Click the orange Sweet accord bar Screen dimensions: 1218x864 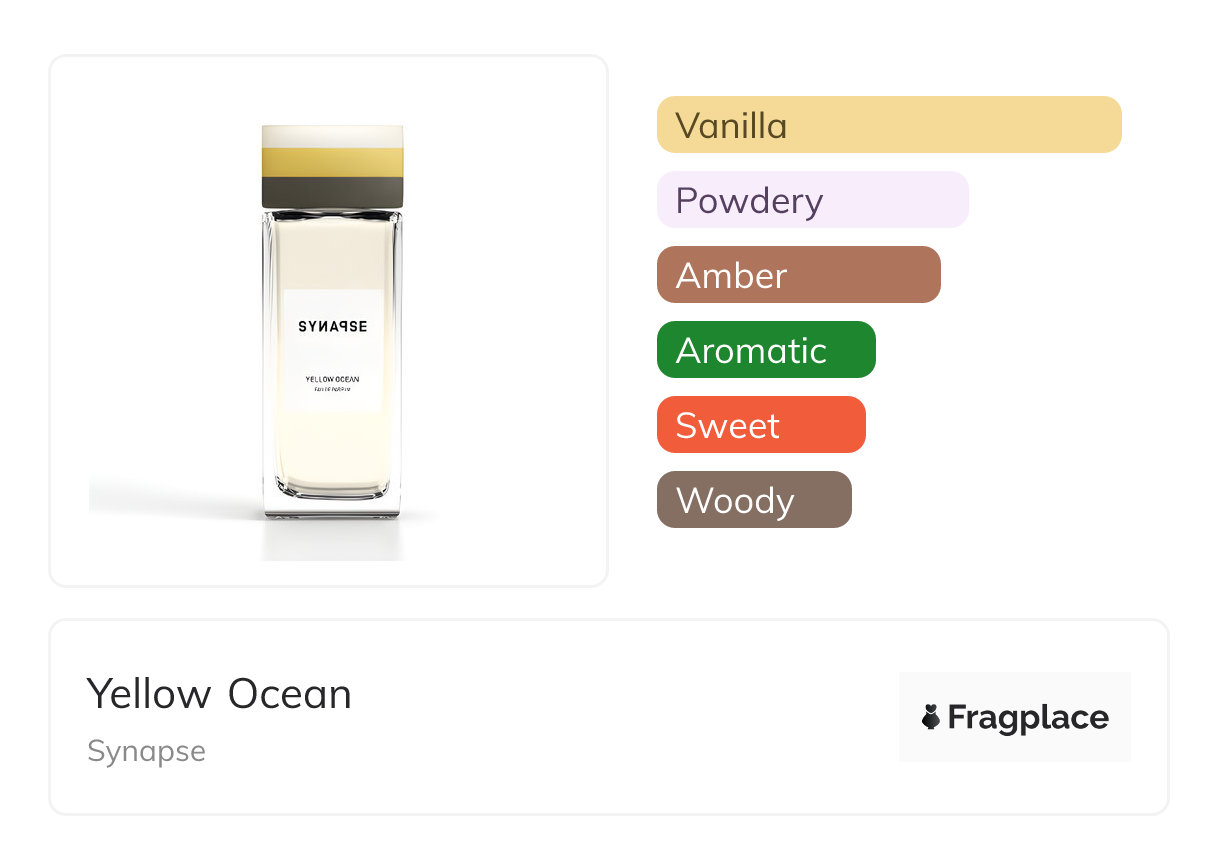tap(760, 425)
